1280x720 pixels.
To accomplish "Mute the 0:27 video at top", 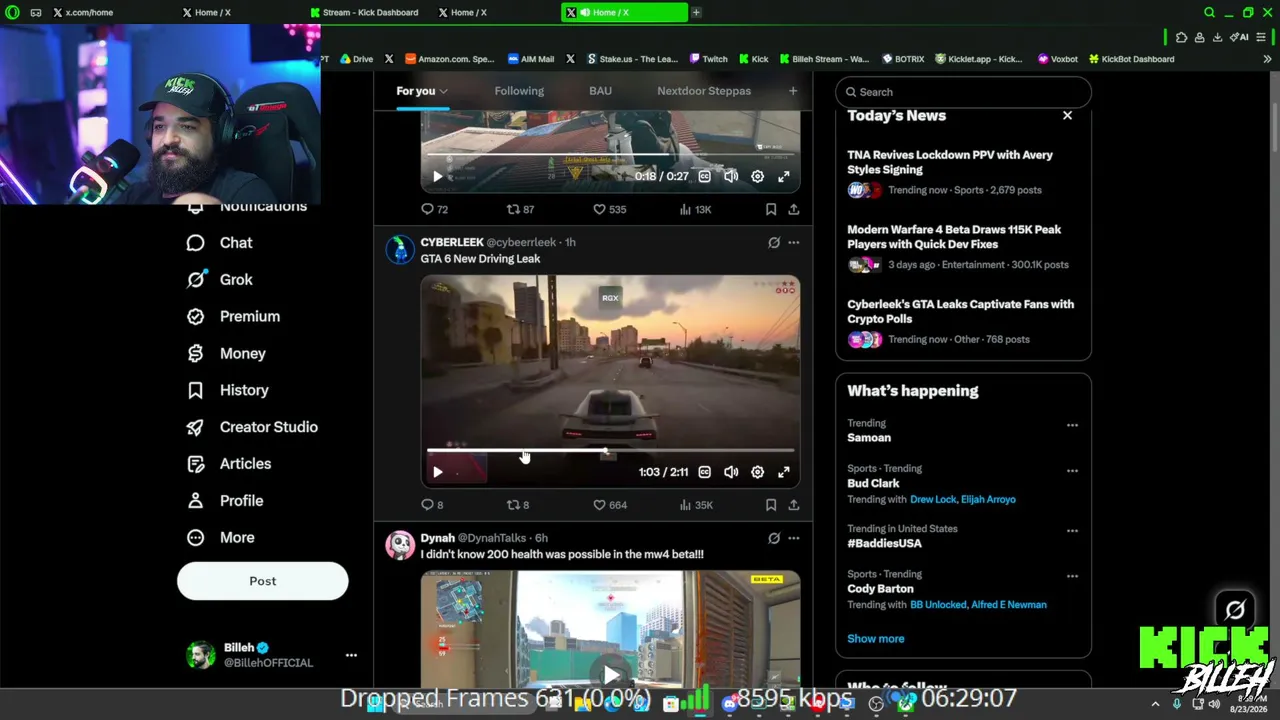I will pyautogui.click(x=731, y=176).
